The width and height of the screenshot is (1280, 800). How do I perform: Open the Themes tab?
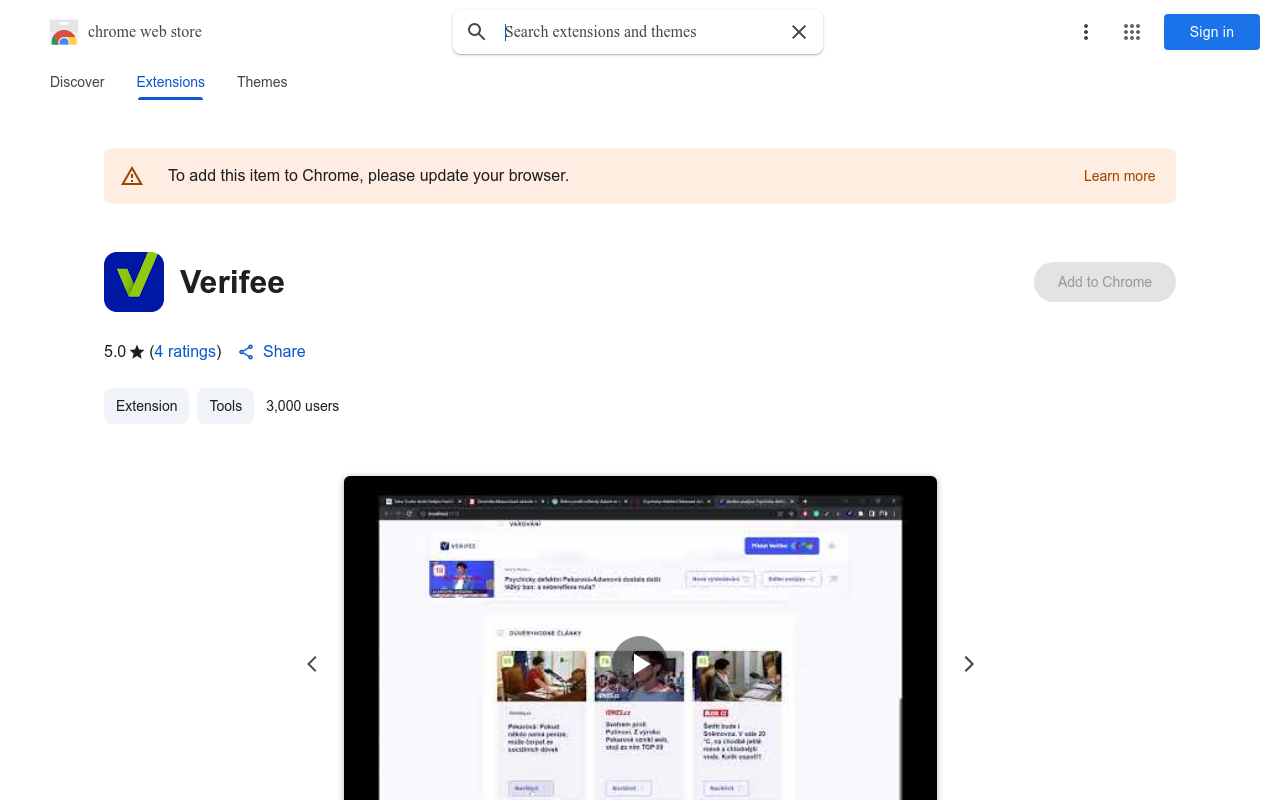[262, 82]
